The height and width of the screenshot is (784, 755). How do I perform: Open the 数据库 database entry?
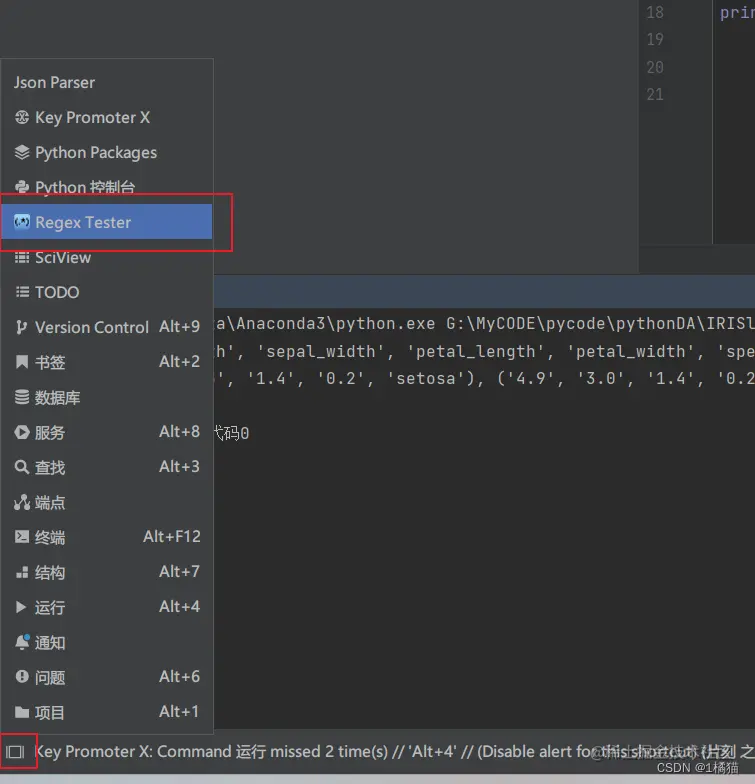point(106,398)
